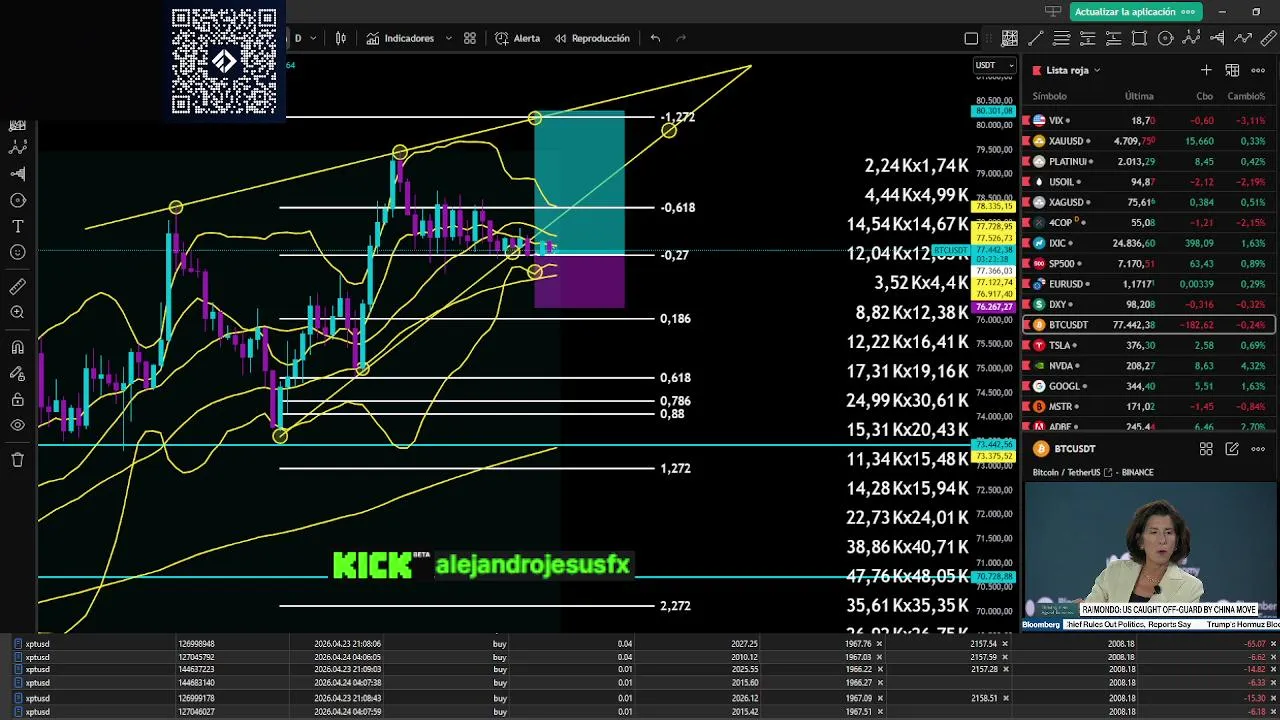Open the watchlist advanced view table icon
The image size is (1280, 720).
(1232, 70)
